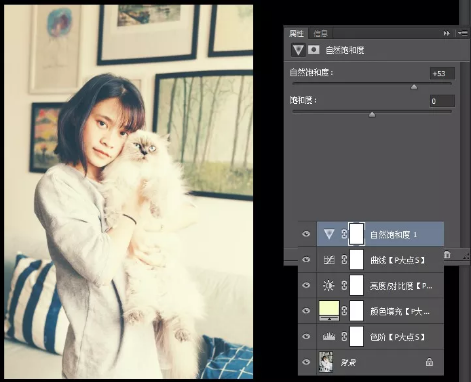This screenshot has width=471, height=382.
Task: Select the 颜色填充 layer name
Action: 400,311
